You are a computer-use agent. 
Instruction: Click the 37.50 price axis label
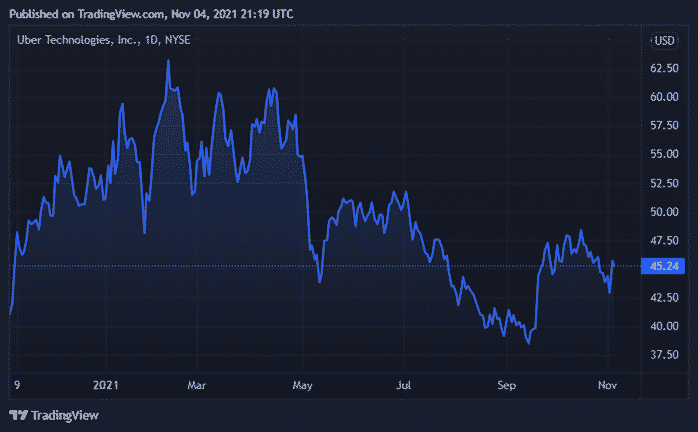tap(664, 355)
